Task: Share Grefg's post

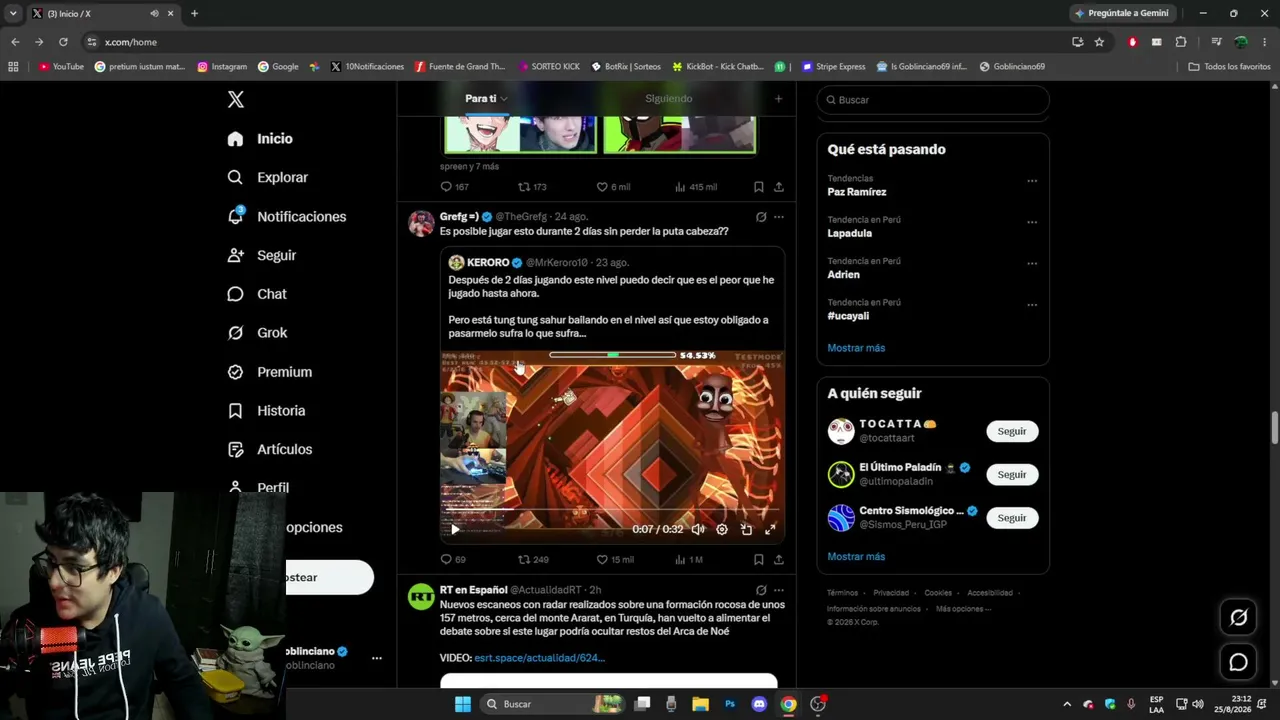Action: tap(779, 559)
